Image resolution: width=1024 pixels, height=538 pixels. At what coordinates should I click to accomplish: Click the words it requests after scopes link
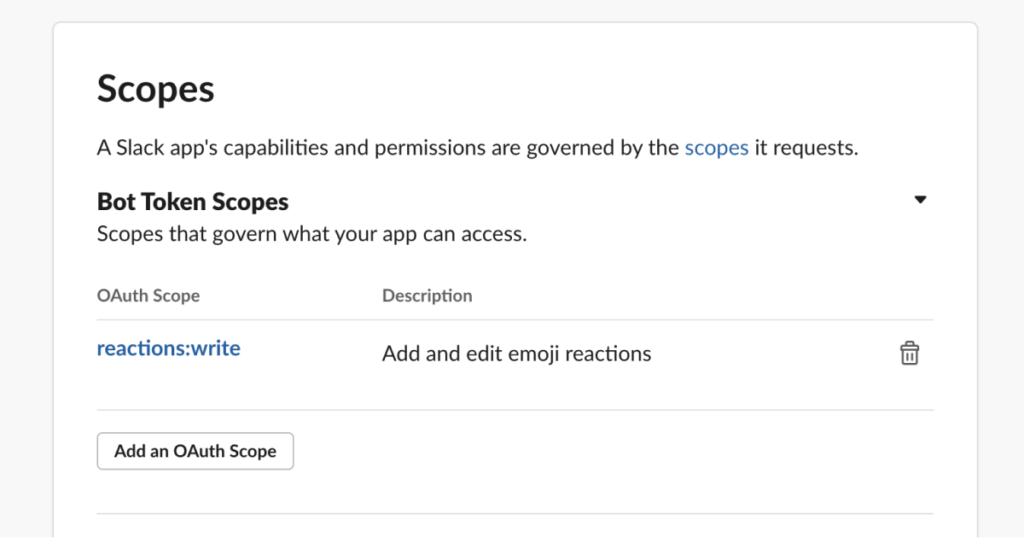click(x=804, y=148)
